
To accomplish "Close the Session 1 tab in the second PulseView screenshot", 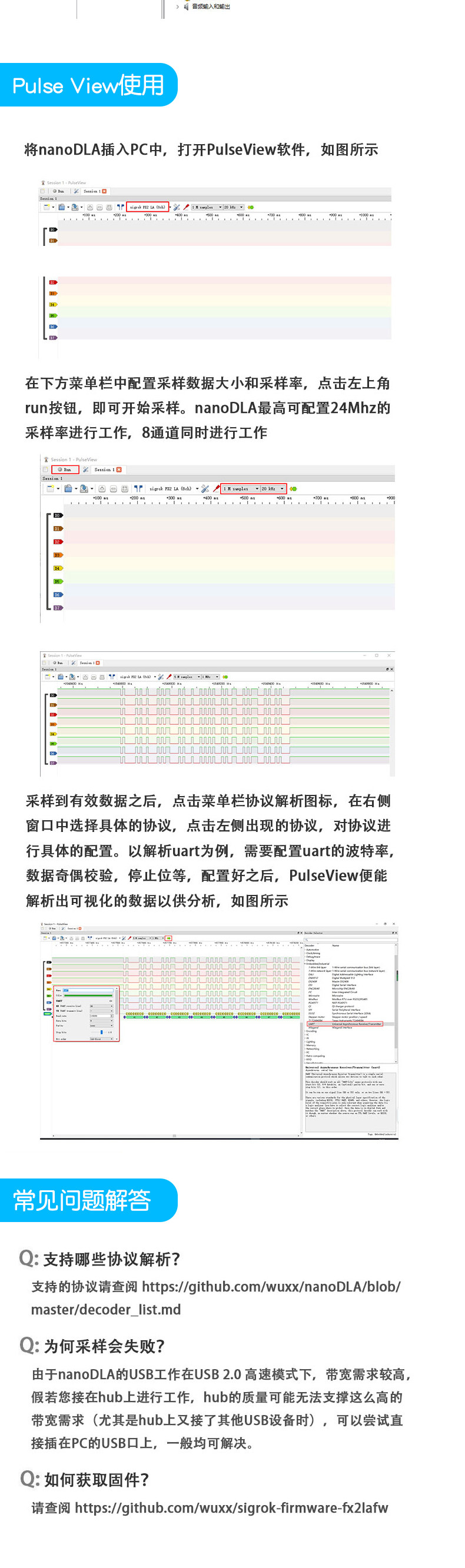I will click(x=119, y=470).
